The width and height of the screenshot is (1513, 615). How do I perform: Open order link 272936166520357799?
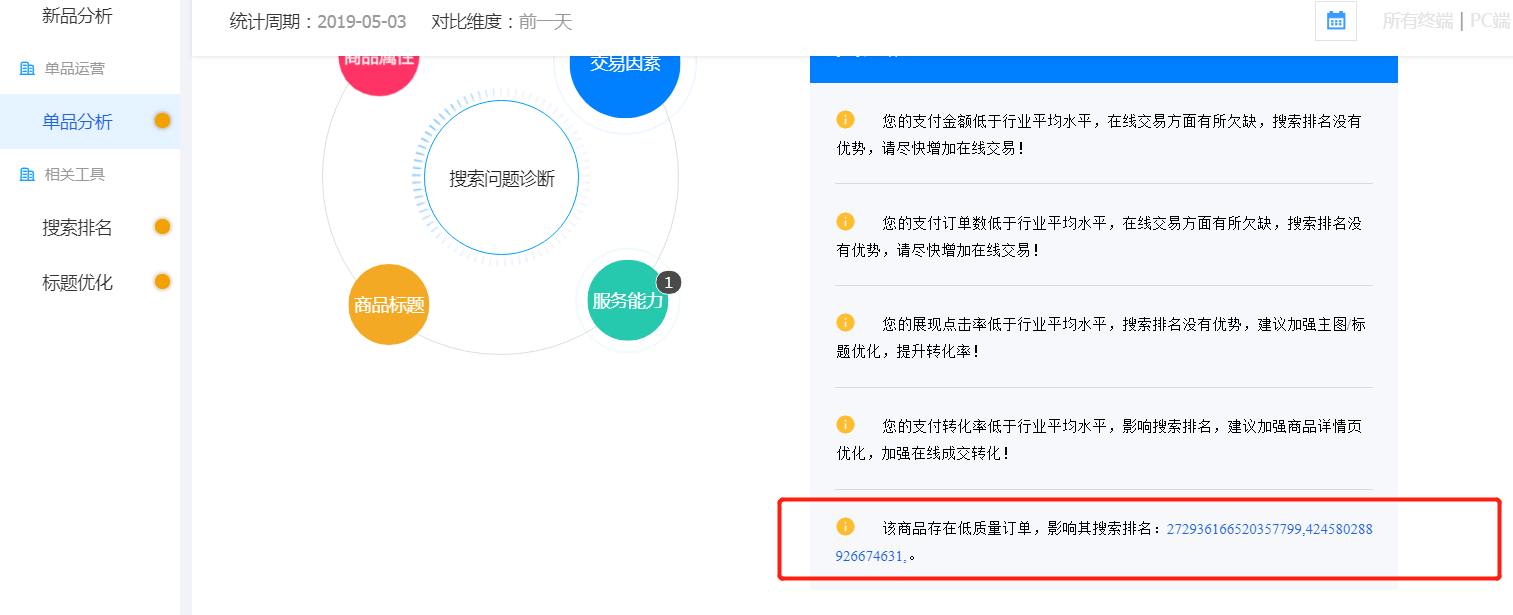tap(1233, 529)
